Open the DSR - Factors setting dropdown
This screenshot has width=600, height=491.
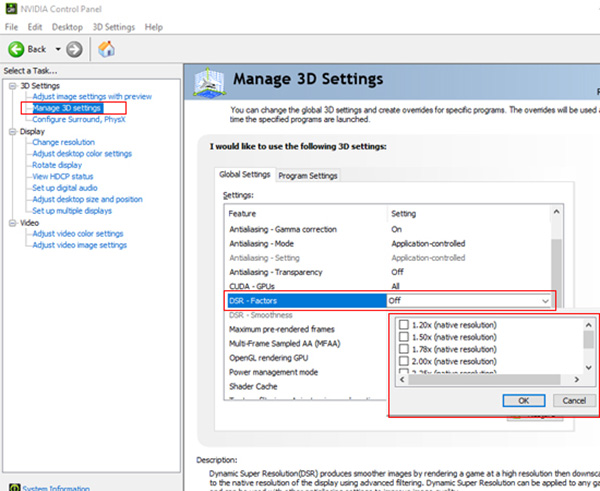click(545, 300)
